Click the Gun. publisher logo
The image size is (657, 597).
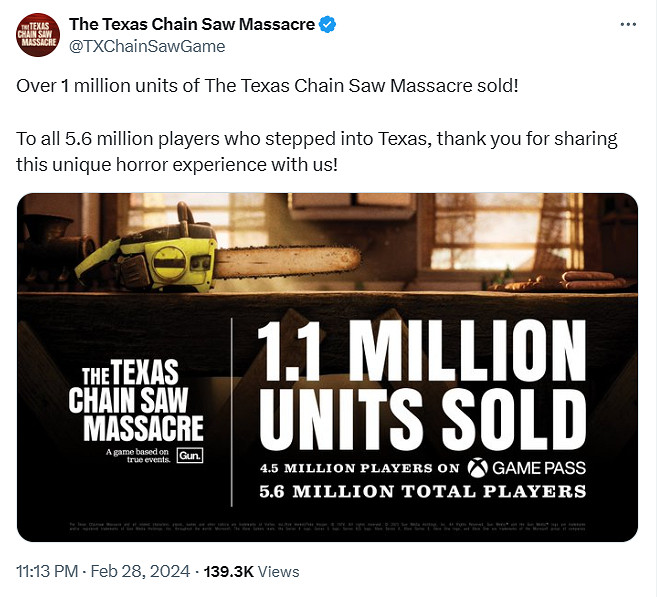[188, 456]
